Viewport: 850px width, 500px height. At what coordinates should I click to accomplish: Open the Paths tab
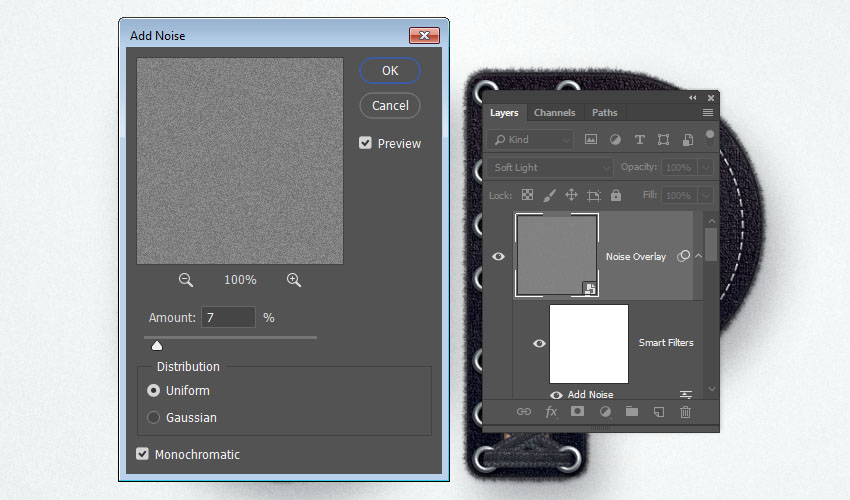click(x=604, y=113)
